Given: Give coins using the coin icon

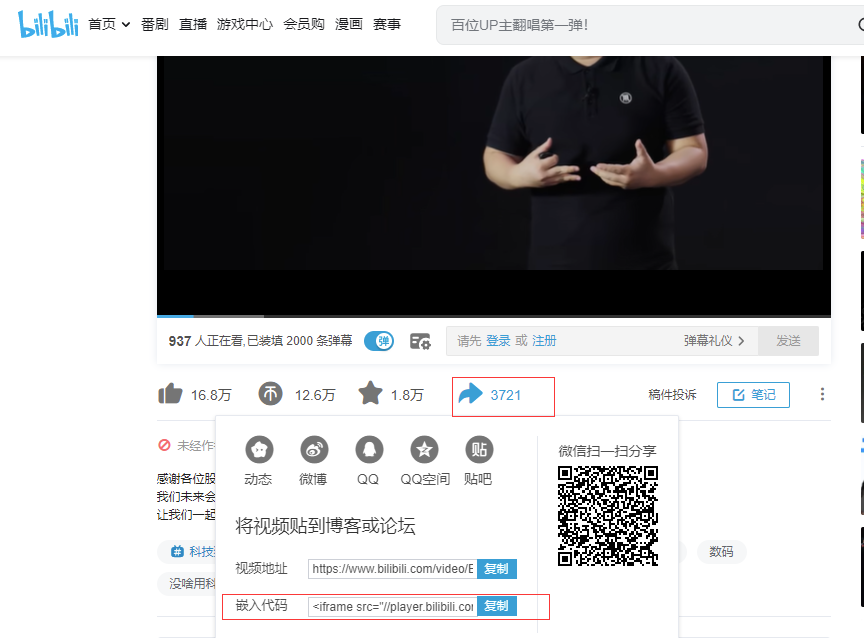Looking at the screenshot, I should pyautogui.click(x=271, y=394).
